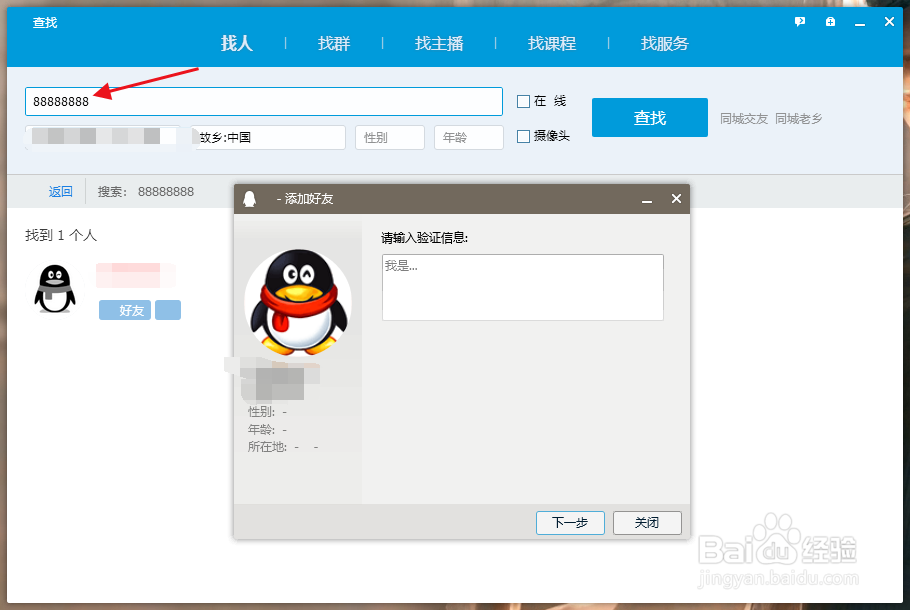
Task: Open the 同城交友 link
Action: [x=744, y=119]
